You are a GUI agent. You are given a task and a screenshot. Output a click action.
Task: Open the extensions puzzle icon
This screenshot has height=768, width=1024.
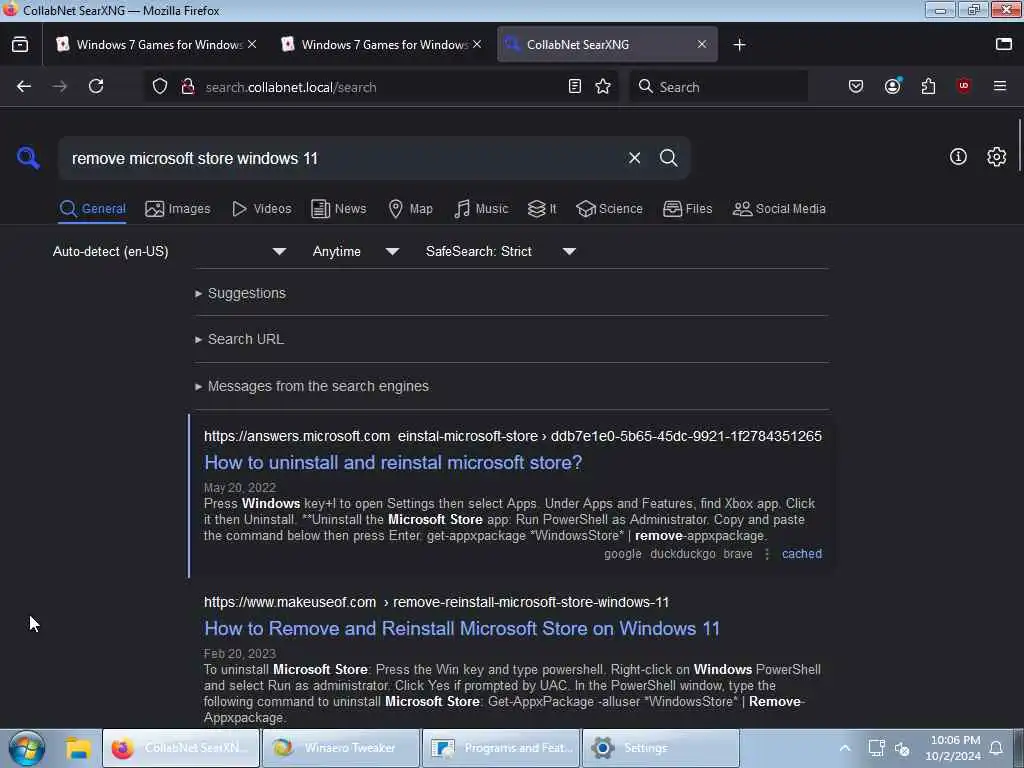coord(928,86)
